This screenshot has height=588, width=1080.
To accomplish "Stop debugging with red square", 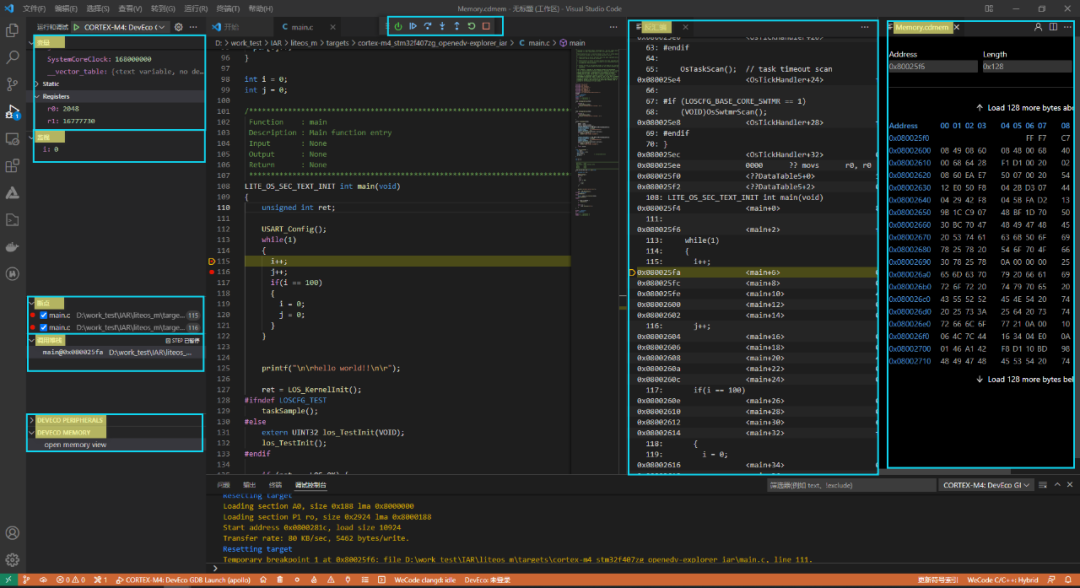I will point(486,26).
